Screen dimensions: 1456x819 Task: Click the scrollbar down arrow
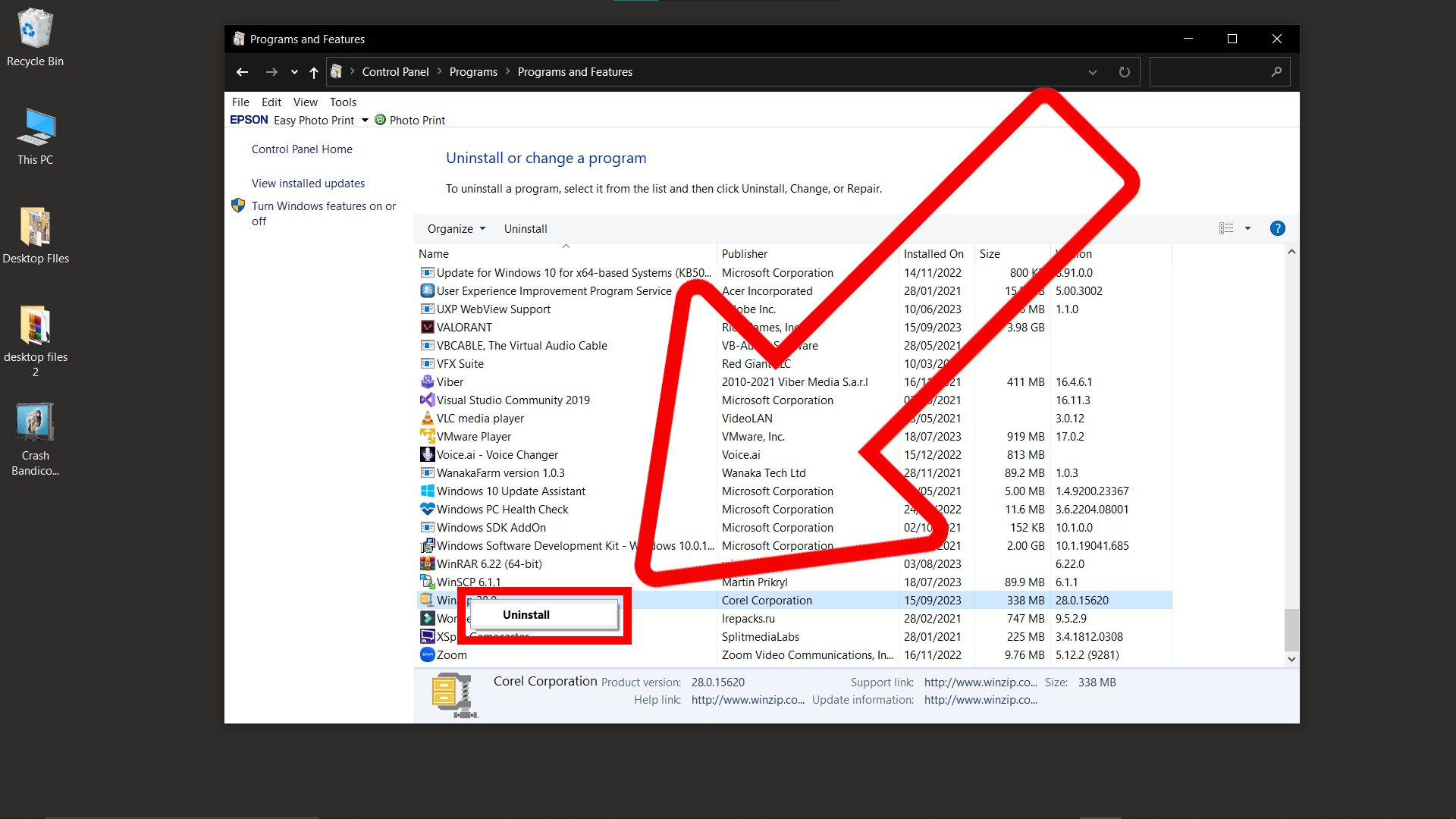tap(1291, 659)
